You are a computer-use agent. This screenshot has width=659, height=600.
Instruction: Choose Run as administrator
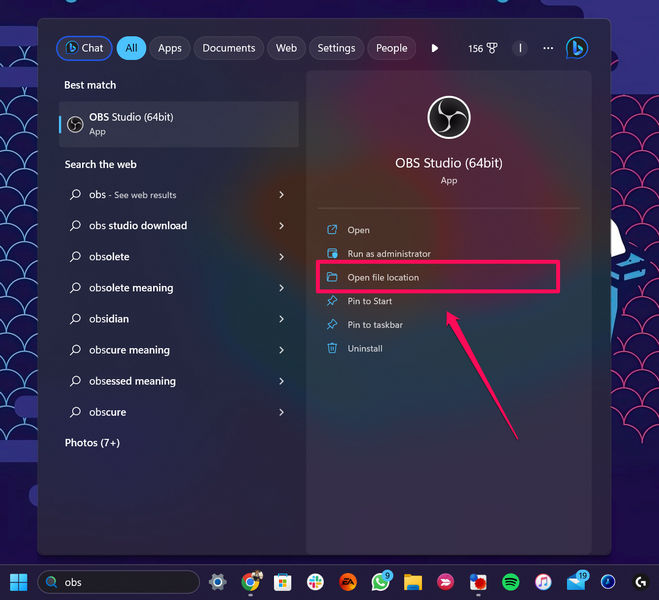click(389, 254)
